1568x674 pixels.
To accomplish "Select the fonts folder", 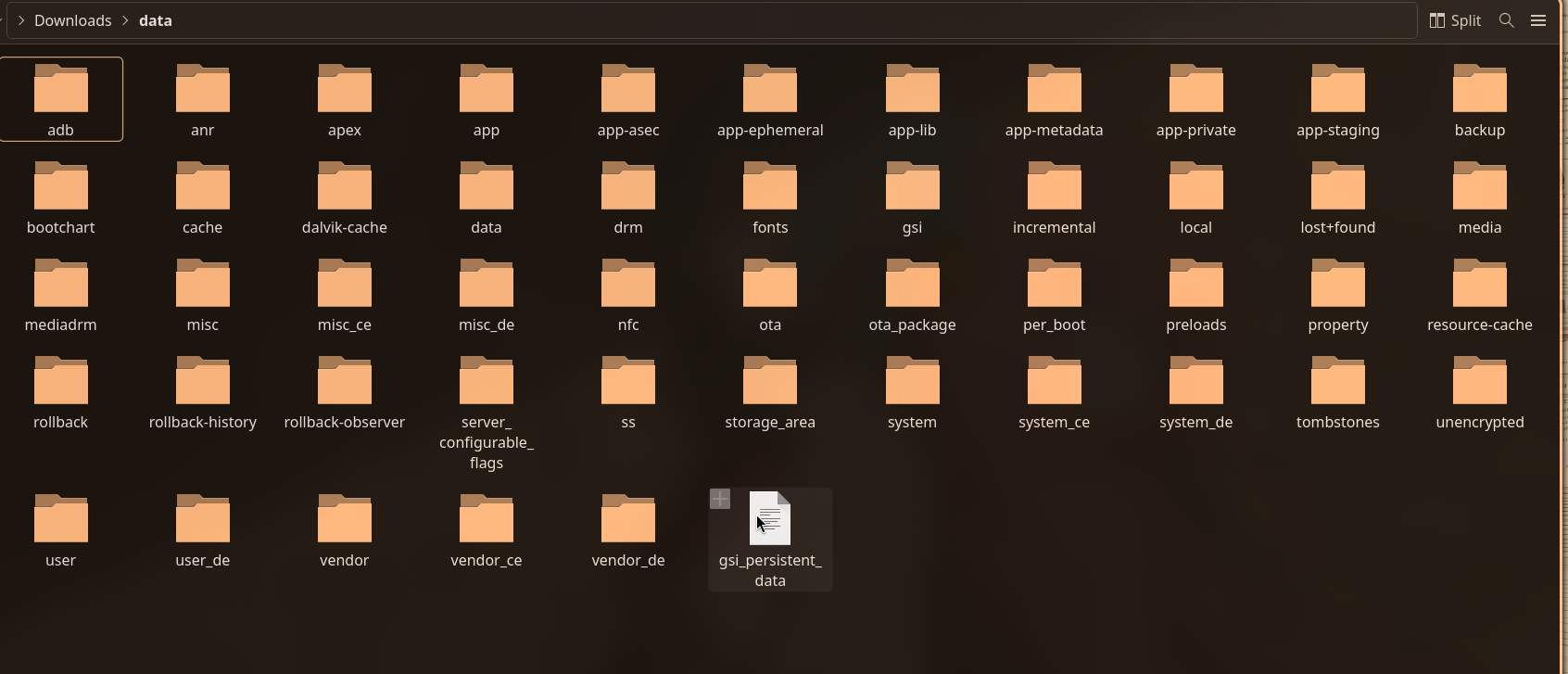I will coord(770,197).
